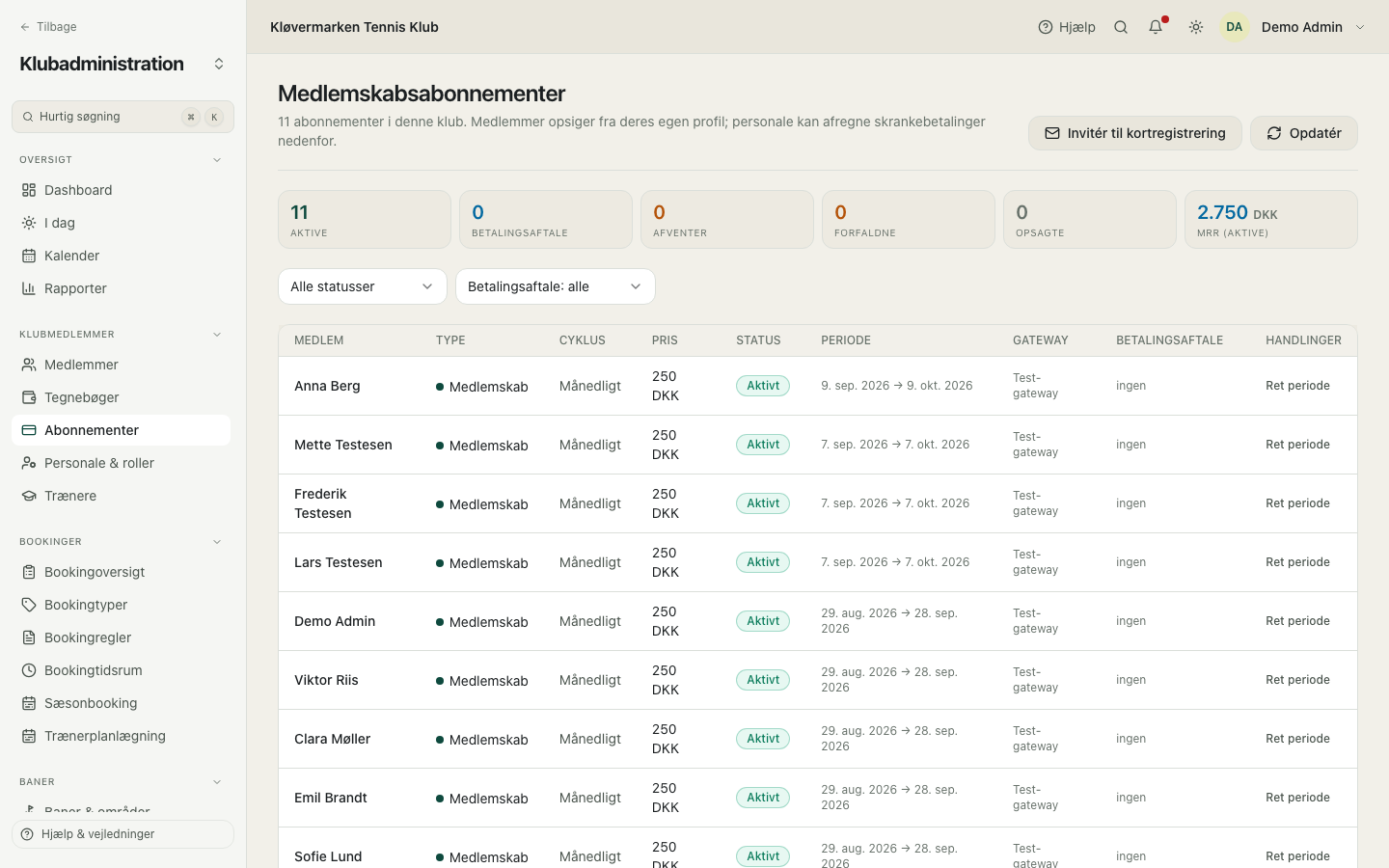Select the Mette Testesen member name
Screen dimensions: 1389x868
(x=343, y=445)
